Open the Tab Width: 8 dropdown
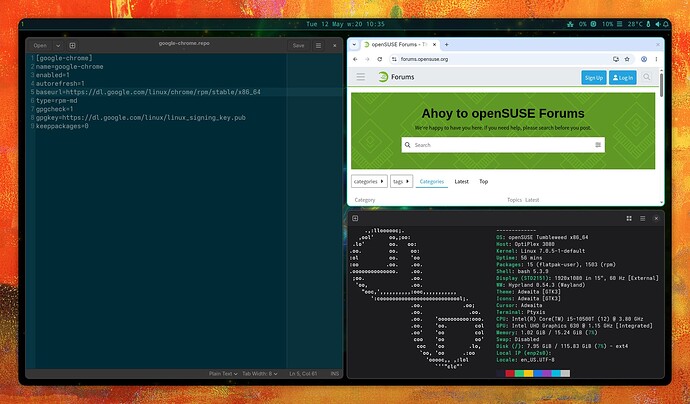The height and width of the screenshot is (404, 690). coord(260,374)
